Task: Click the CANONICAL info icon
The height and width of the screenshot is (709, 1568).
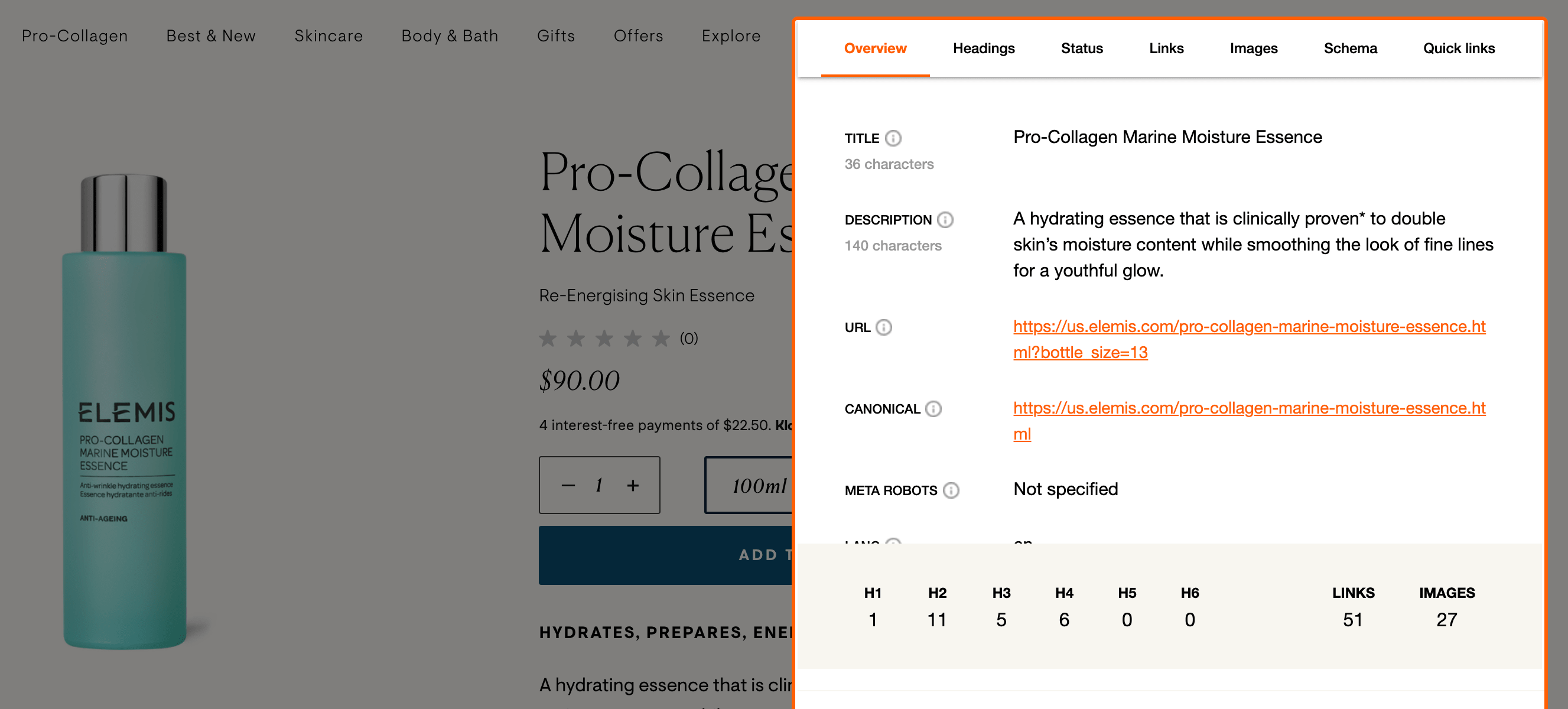Action: point(933,409)
